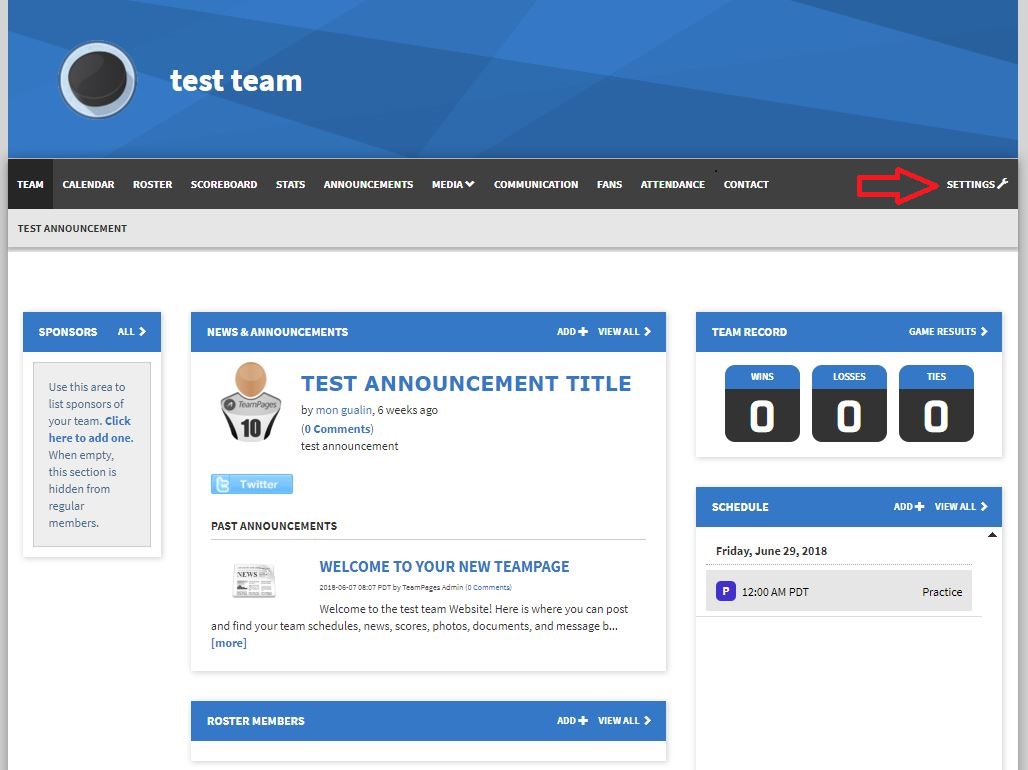Click the Past Announcements heading

pyautogui.click(x=274, y=526)
